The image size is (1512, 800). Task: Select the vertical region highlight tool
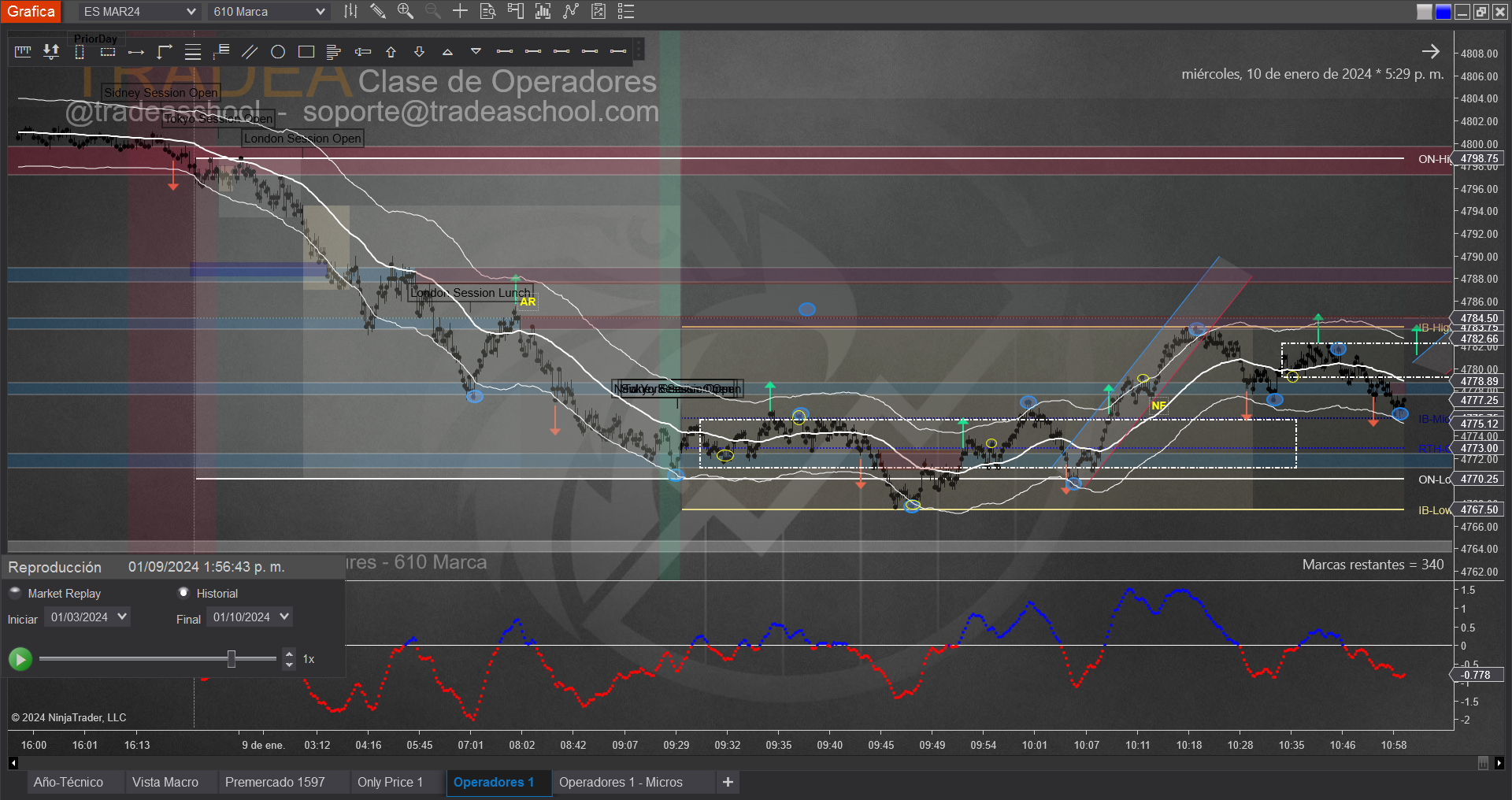point(80,52)
